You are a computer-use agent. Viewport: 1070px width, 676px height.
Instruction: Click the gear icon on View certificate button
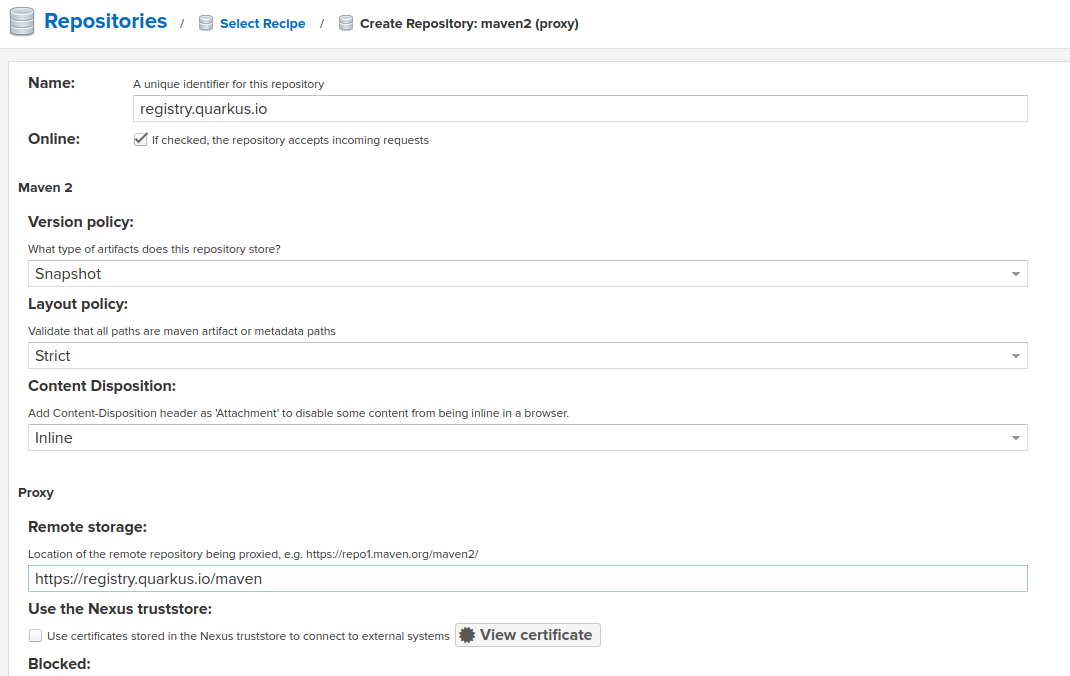click(x=468, y=634)
